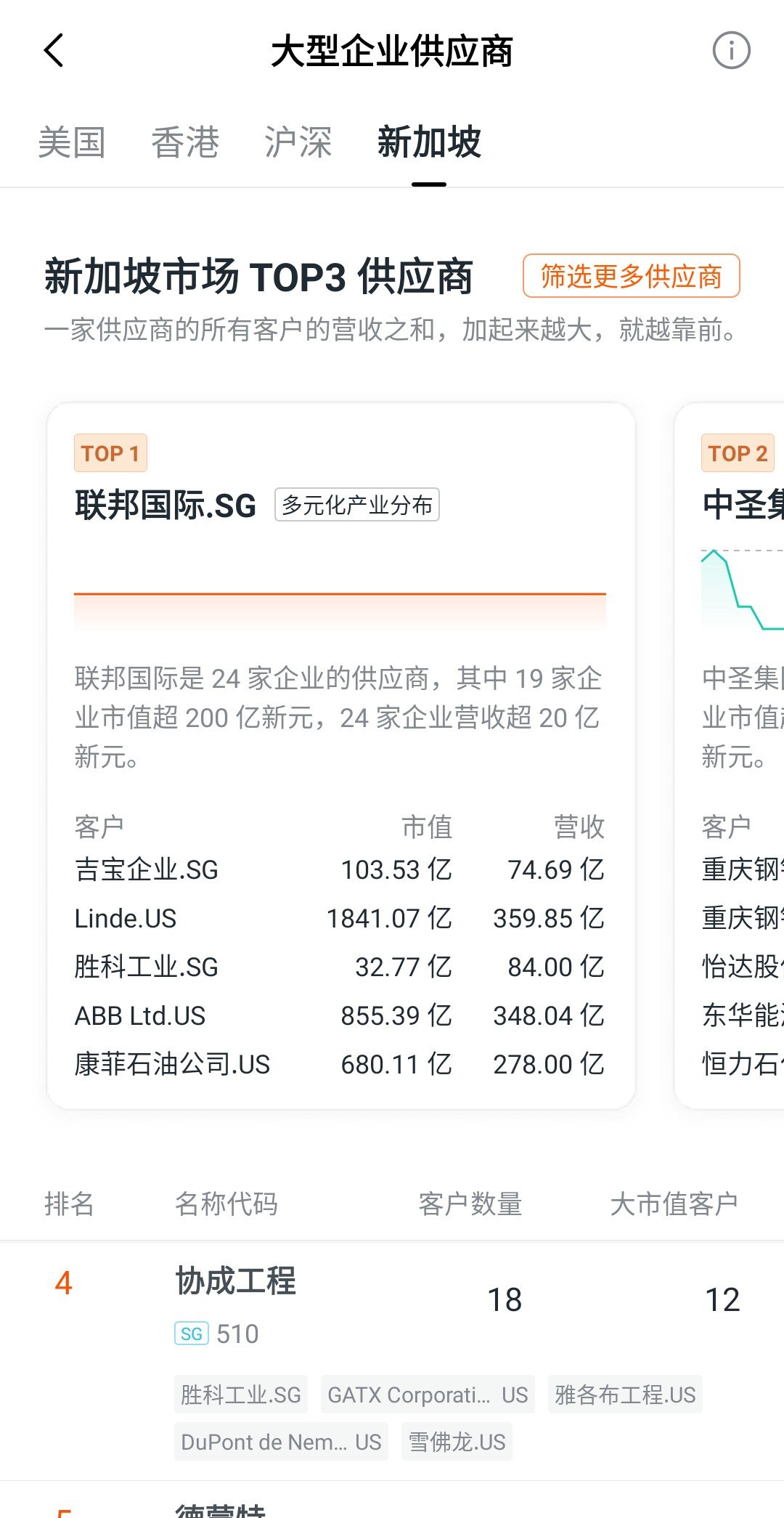Open the info icon in header

click(730, 51)
